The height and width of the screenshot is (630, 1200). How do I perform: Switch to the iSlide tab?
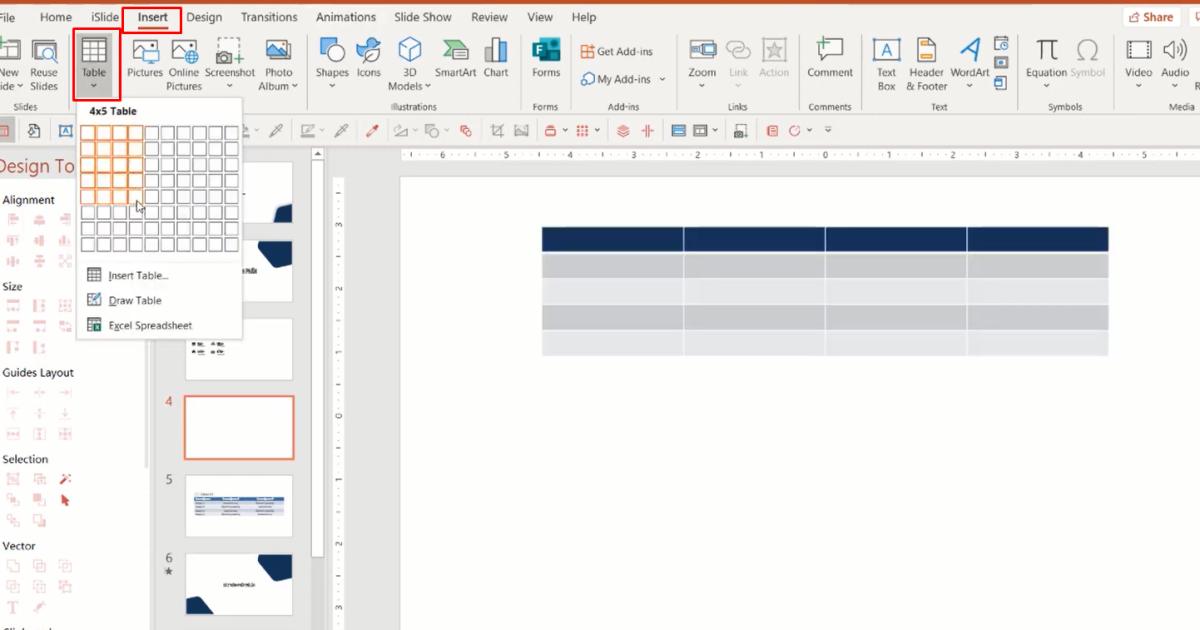pos(104,17)
